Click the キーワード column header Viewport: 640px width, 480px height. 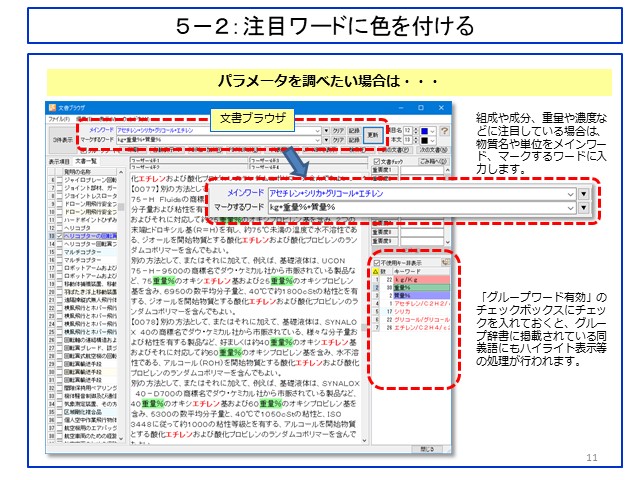pos(421,271)
